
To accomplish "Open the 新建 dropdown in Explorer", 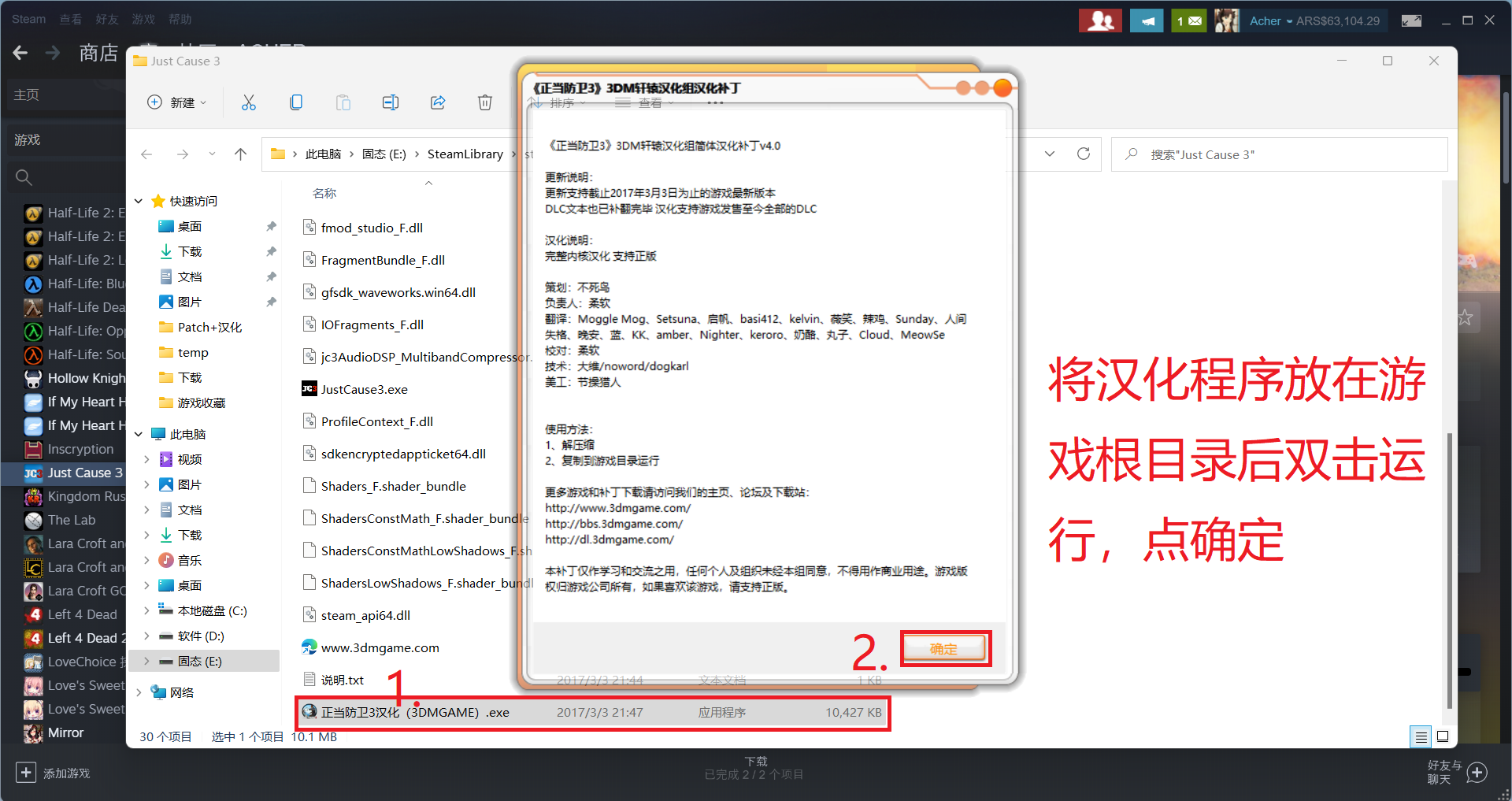I will coord(177,102).
